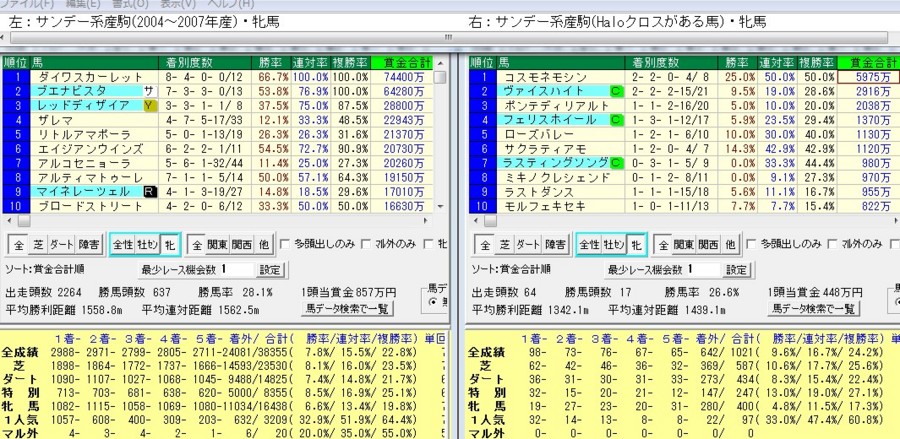
Task: Select the ザレマ row
Action: [x=218, y=120]
